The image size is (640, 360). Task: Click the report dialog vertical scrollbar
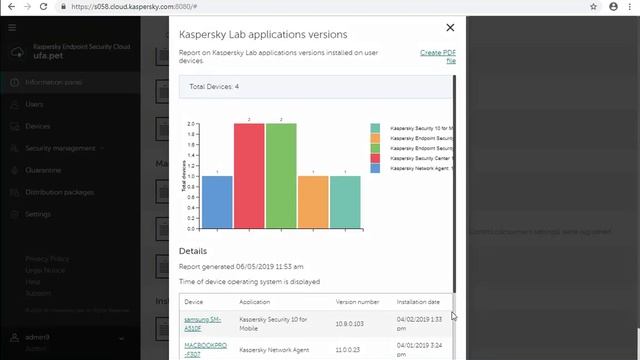pos(454,184)
